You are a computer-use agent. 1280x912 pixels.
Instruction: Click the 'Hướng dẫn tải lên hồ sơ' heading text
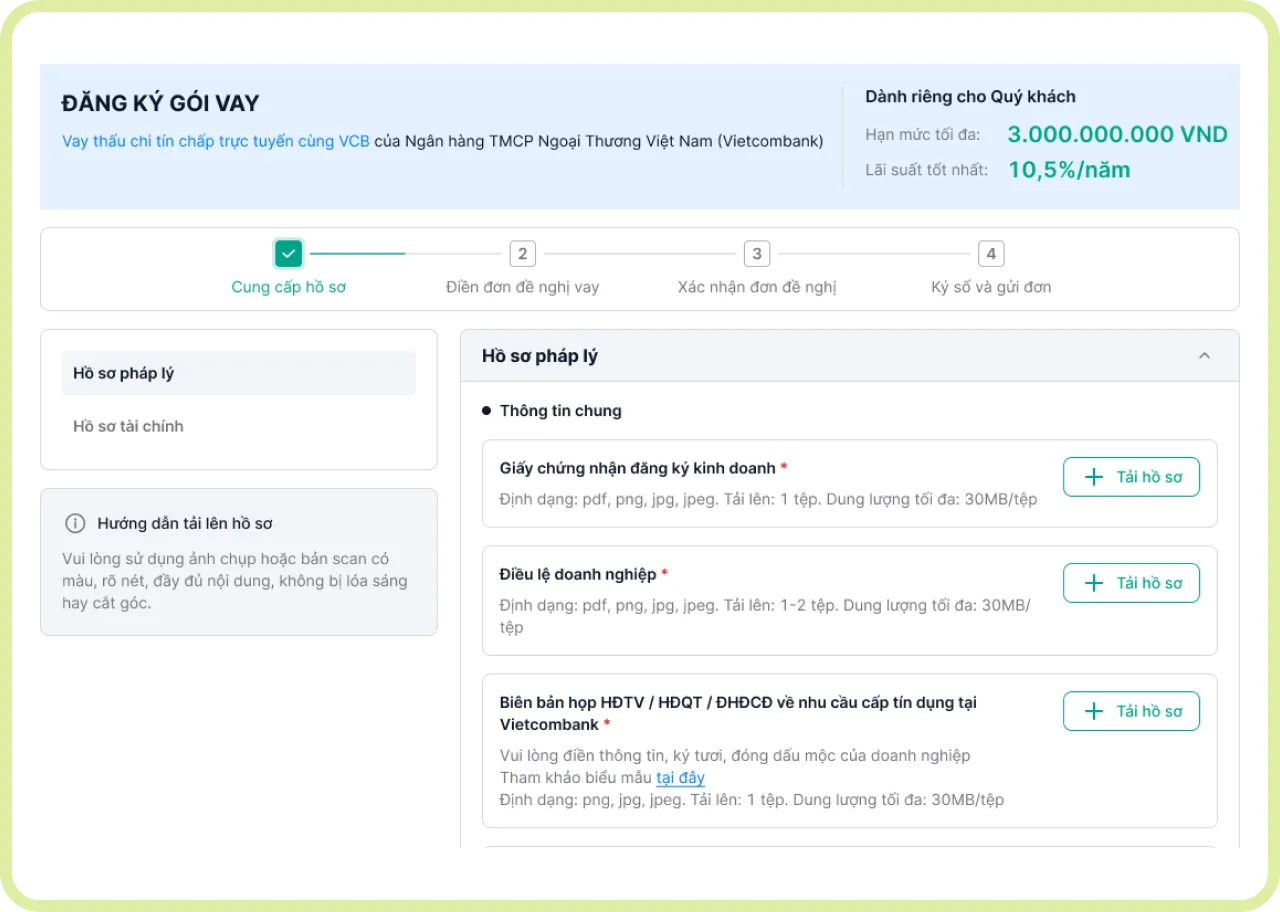click(185, 523)
